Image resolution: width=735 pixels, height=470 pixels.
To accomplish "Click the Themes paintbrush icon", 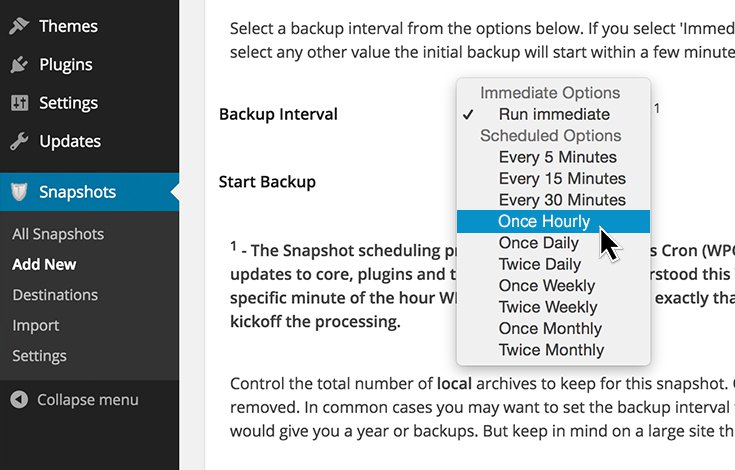I will [x=19, y=26].
